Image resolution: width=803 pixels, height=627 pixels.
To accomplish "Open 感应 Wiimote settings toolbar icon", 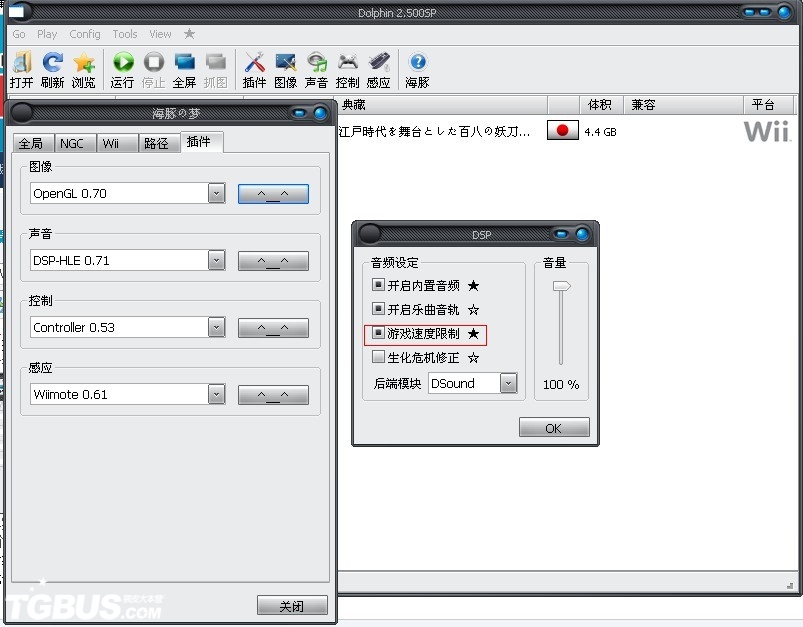I will pyautogui.click(x=379, y=62).
